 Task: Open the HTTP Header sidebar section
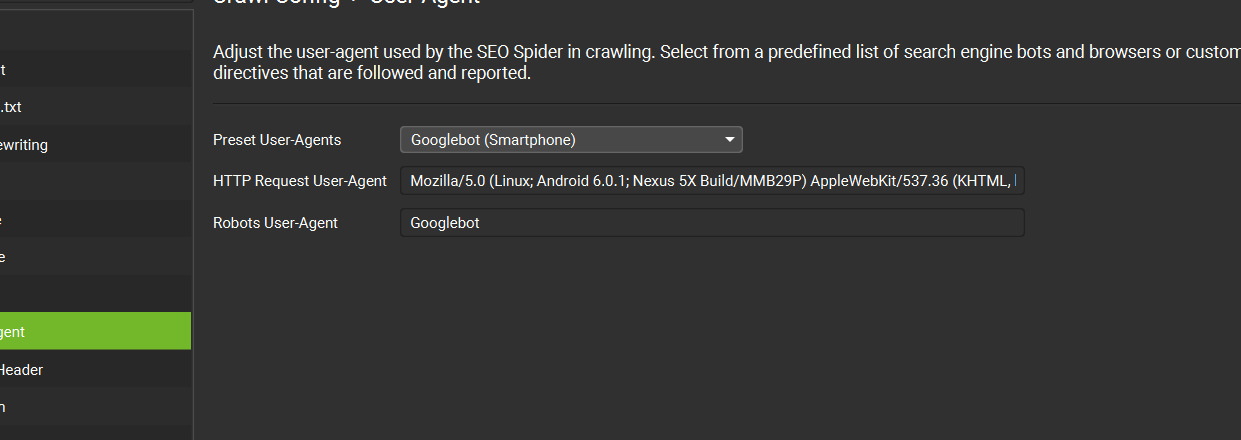[95, 370]
